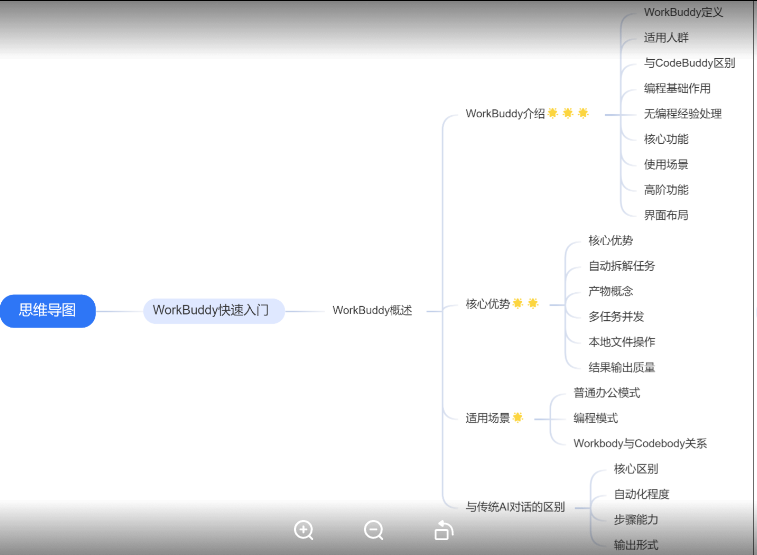Viewport: 757px width, 555px height.
Task: Click the WorkBuddy定义 leaf
Action: 683,12
